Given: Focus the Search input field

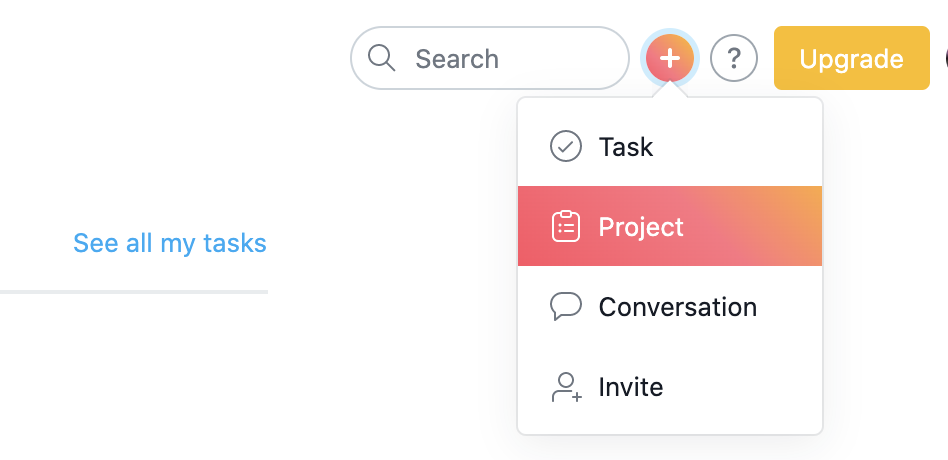Looking at the screenshot, I should [x=490, y=58].
